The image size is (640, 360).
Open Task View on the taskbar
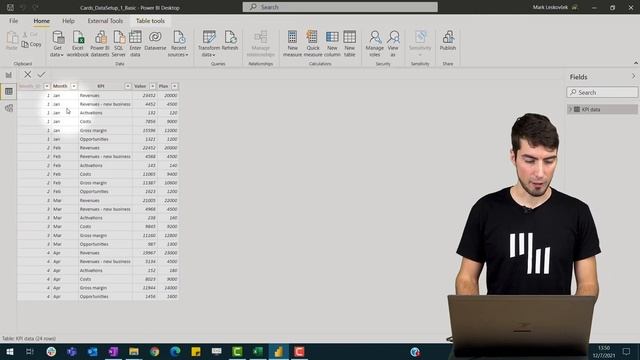[30, 351]
